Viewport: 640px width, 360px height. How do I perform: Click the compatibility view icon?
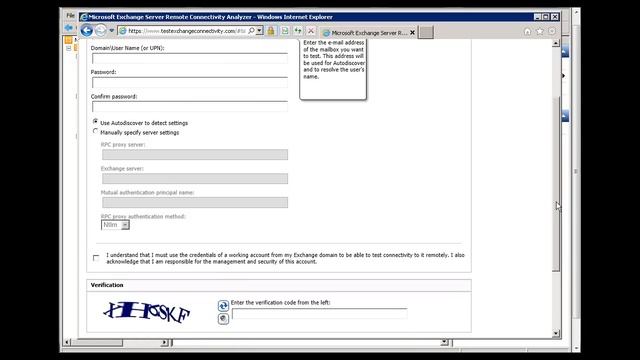pos(285,31)
